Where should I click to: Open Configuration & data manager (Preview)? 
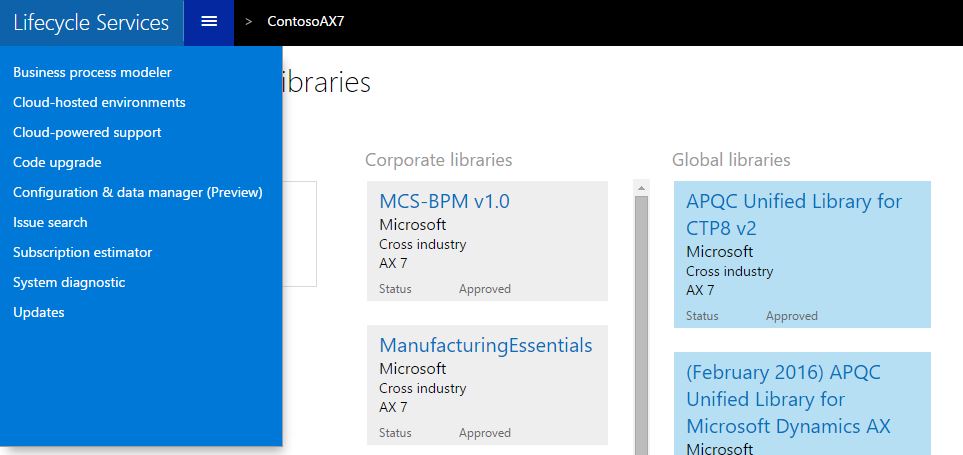[x=137, y=192]
